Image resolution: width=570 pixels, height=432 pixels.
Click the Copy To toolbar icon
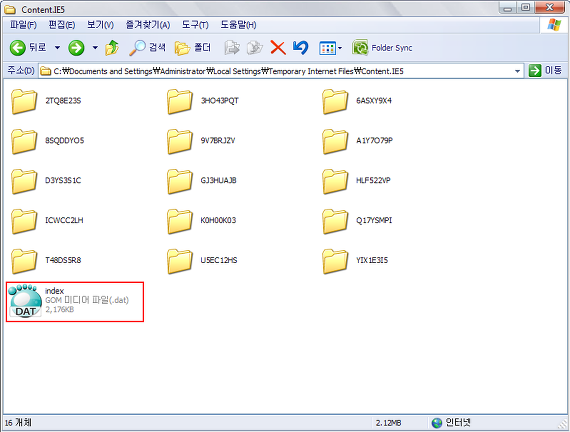click(x=254, y=48)
